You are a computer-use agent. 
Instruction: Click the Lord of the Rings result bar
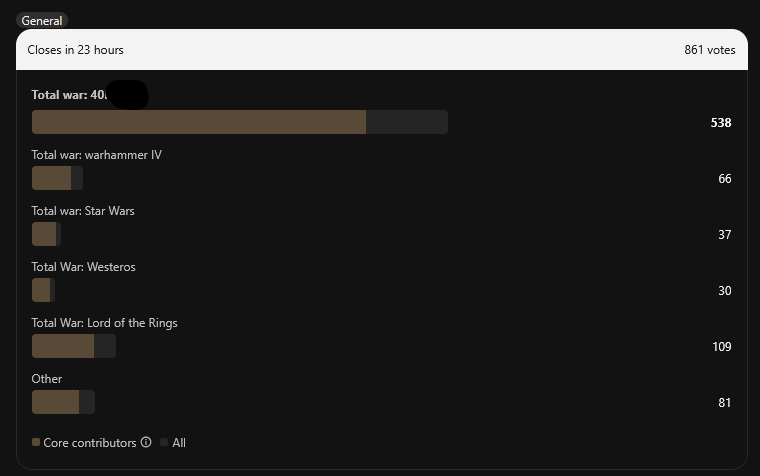[x=74, y=346]
